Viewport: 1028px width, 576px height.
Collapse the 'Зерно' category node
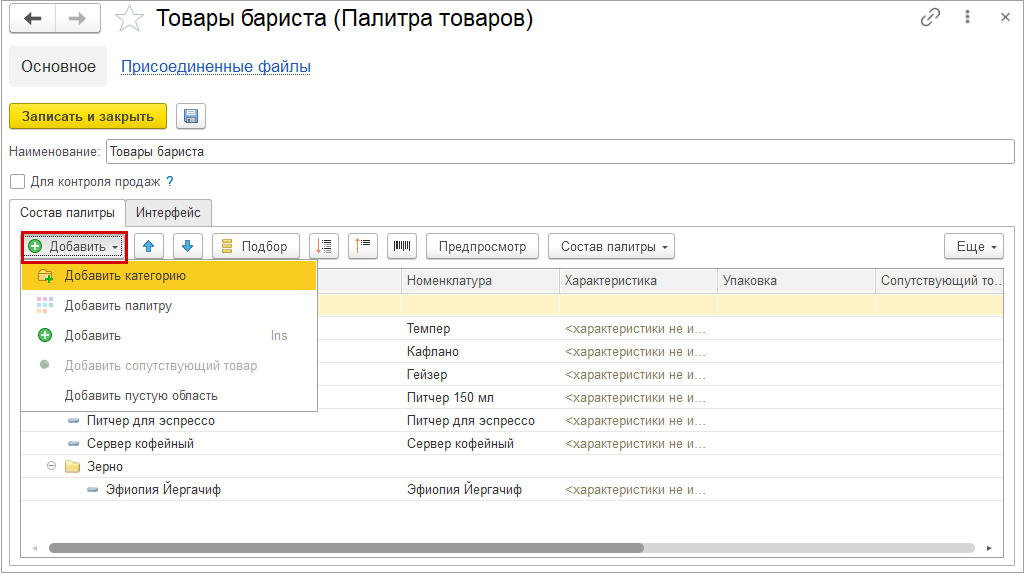tap(52, 466)
